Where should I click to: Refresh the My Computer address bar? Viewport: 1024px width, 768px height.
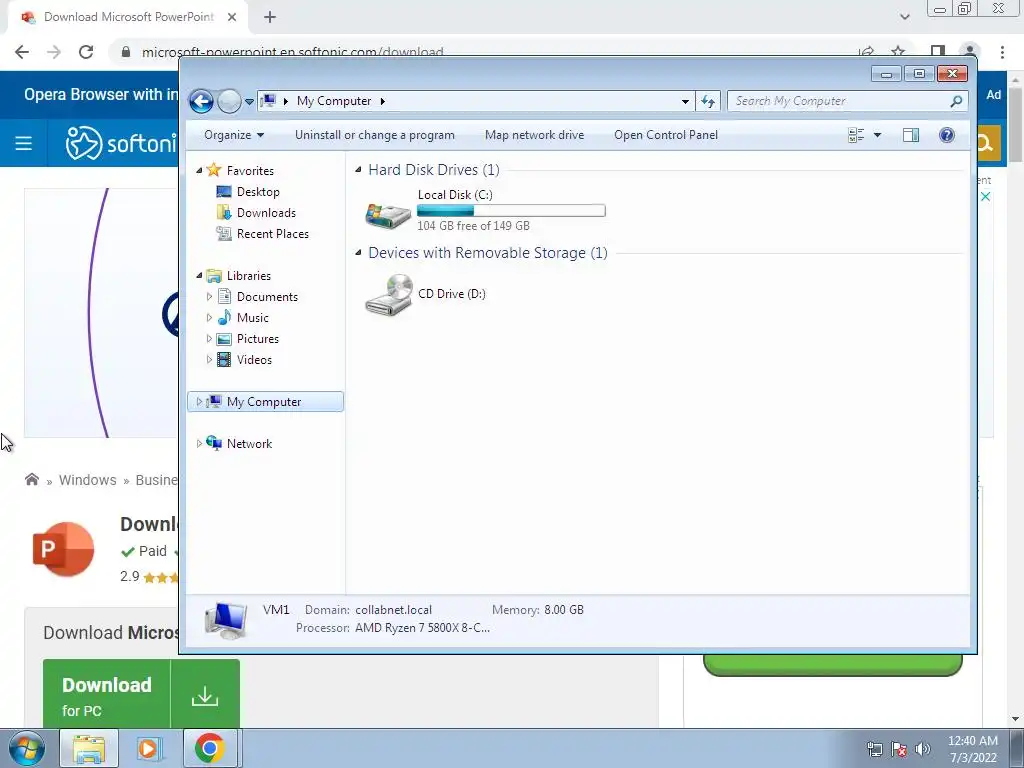tap(708, 101)
